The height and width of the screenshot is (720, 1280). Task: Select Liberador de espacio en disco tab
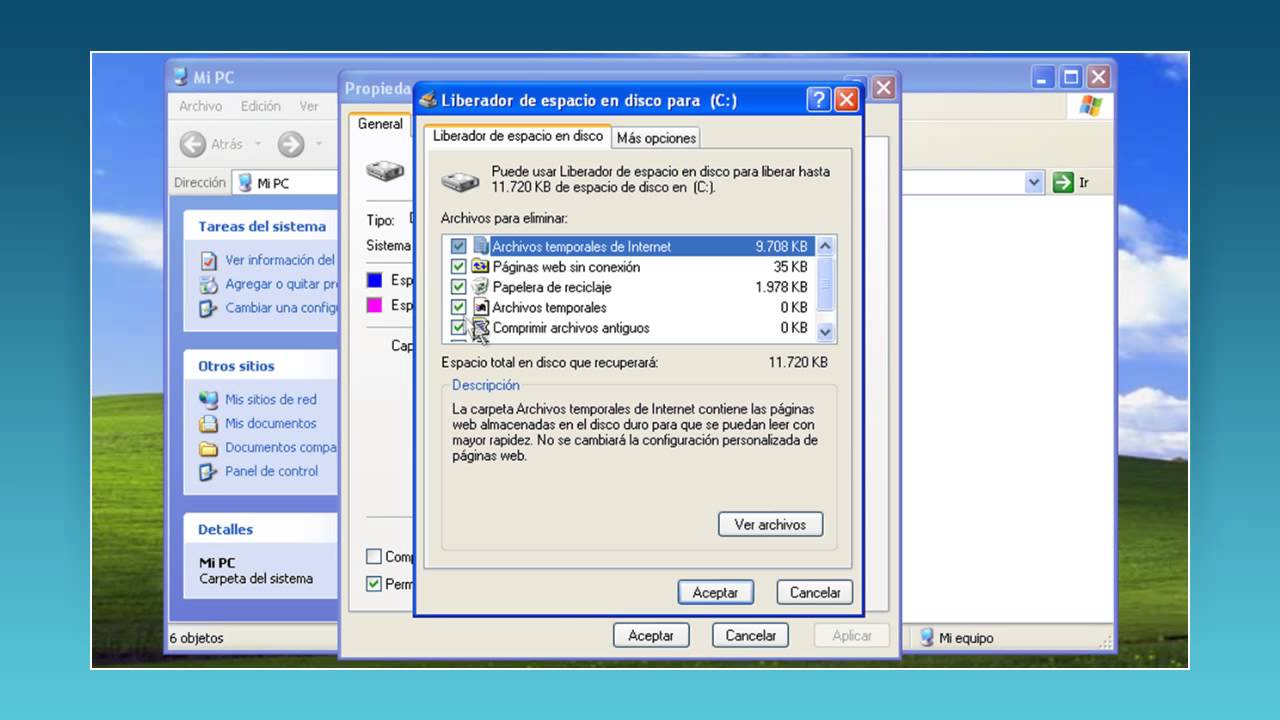pyautogui.click(x=518, y=135)
